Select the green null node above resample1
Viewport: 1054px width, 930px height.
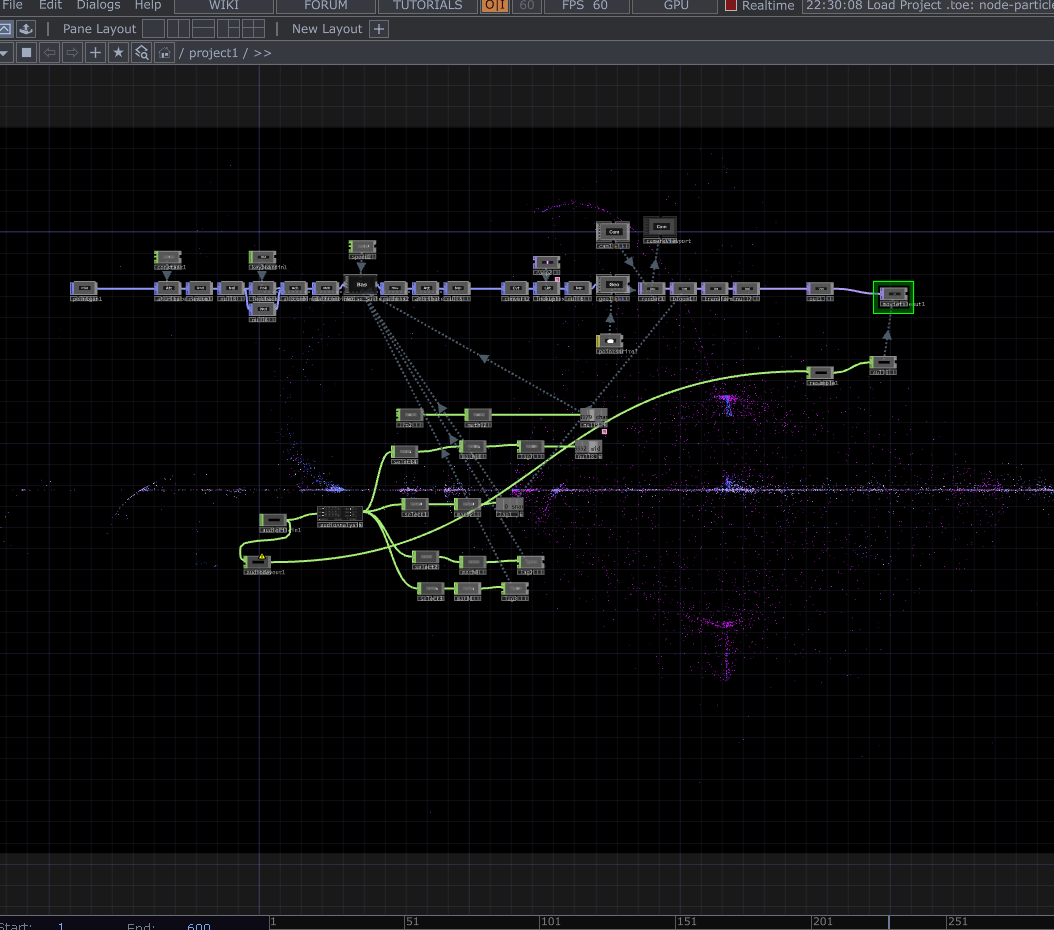(x=883, y=363)
